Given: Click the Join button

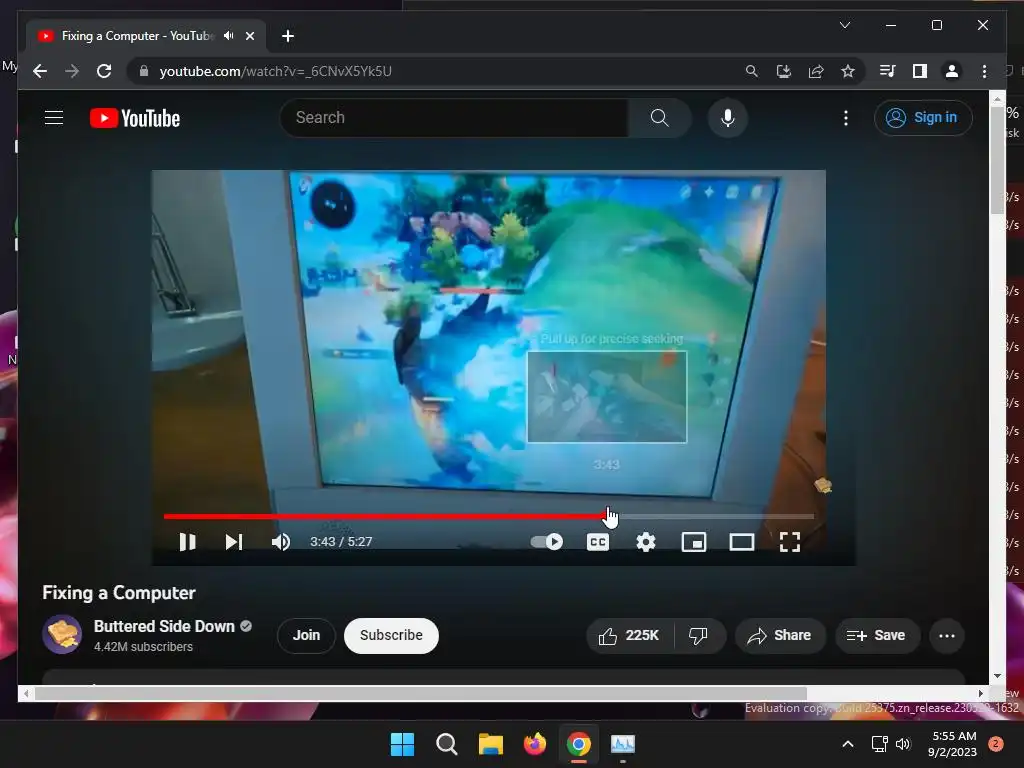Looking at the screenshot, I should (x=306, y=635).
